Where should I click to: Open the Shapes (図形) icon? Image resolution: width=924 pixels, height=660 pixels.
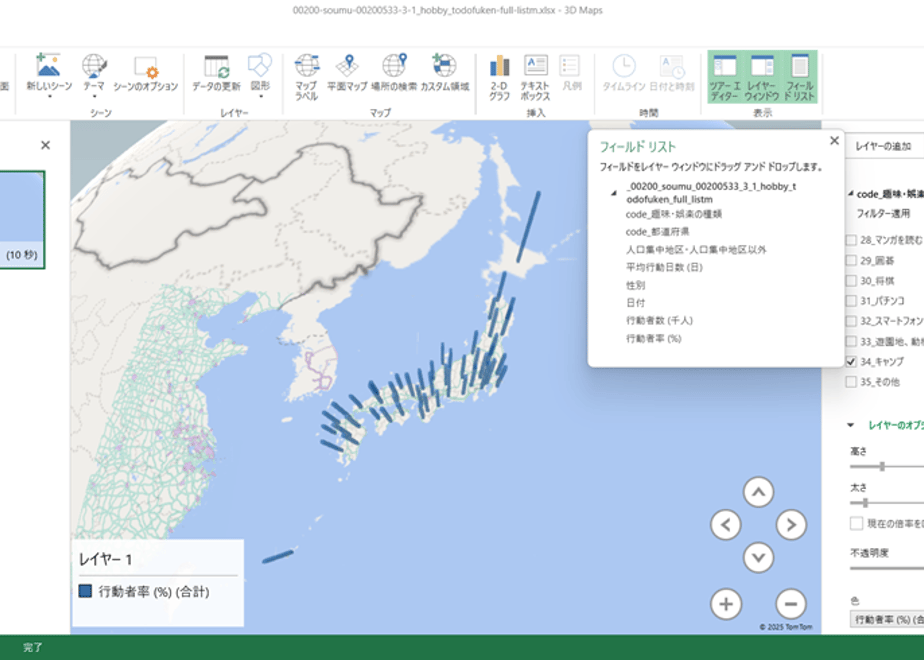(260, 65)
